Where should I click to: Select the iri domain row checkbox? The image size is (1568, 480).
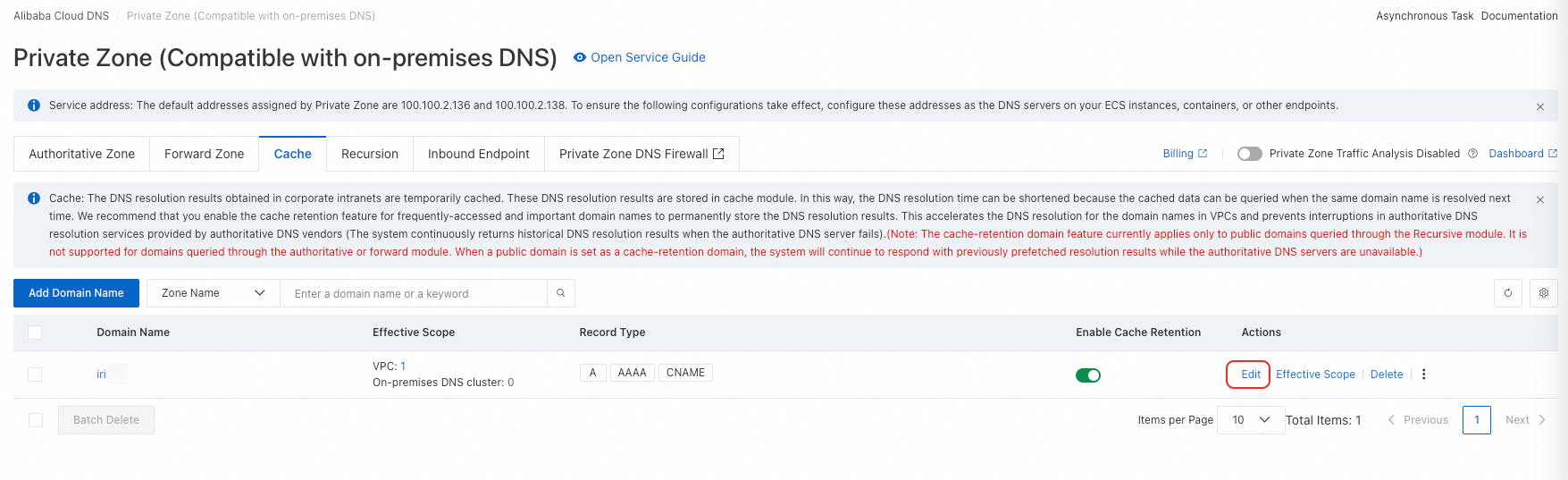click(x=35, y=375)
